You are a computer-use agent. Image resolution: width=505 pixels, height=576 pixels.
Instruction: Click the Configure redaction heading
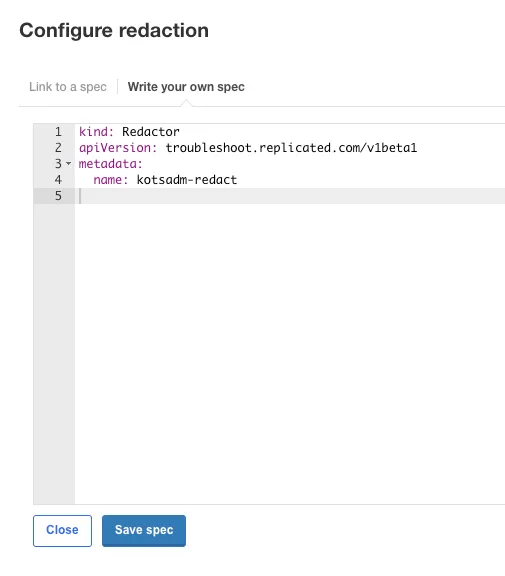click(x=114, y=30)
